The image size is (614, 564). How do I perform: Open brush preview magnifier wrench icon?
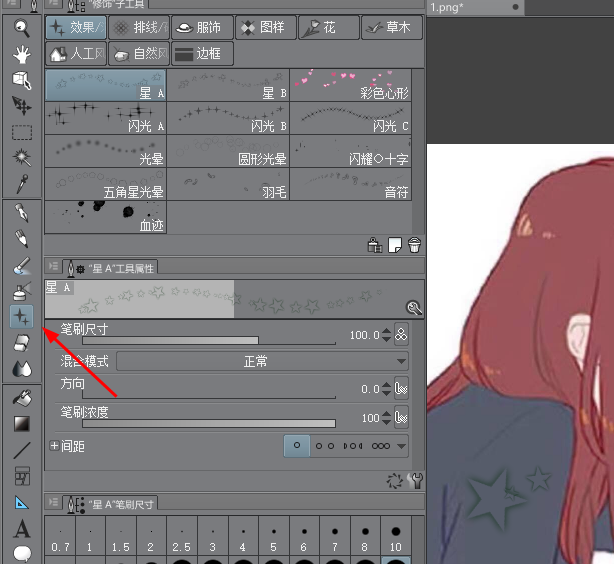tap(414, 308)
